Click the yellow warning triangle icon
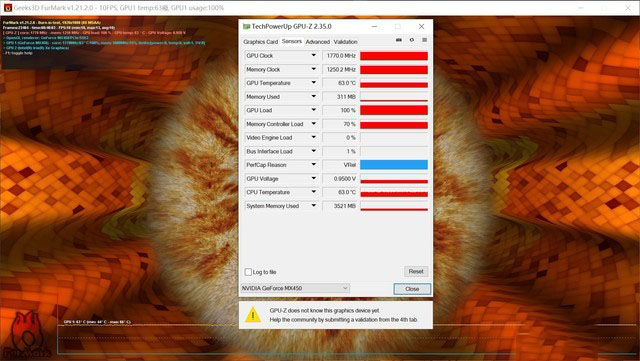The image size is (640, 361). 253,315
